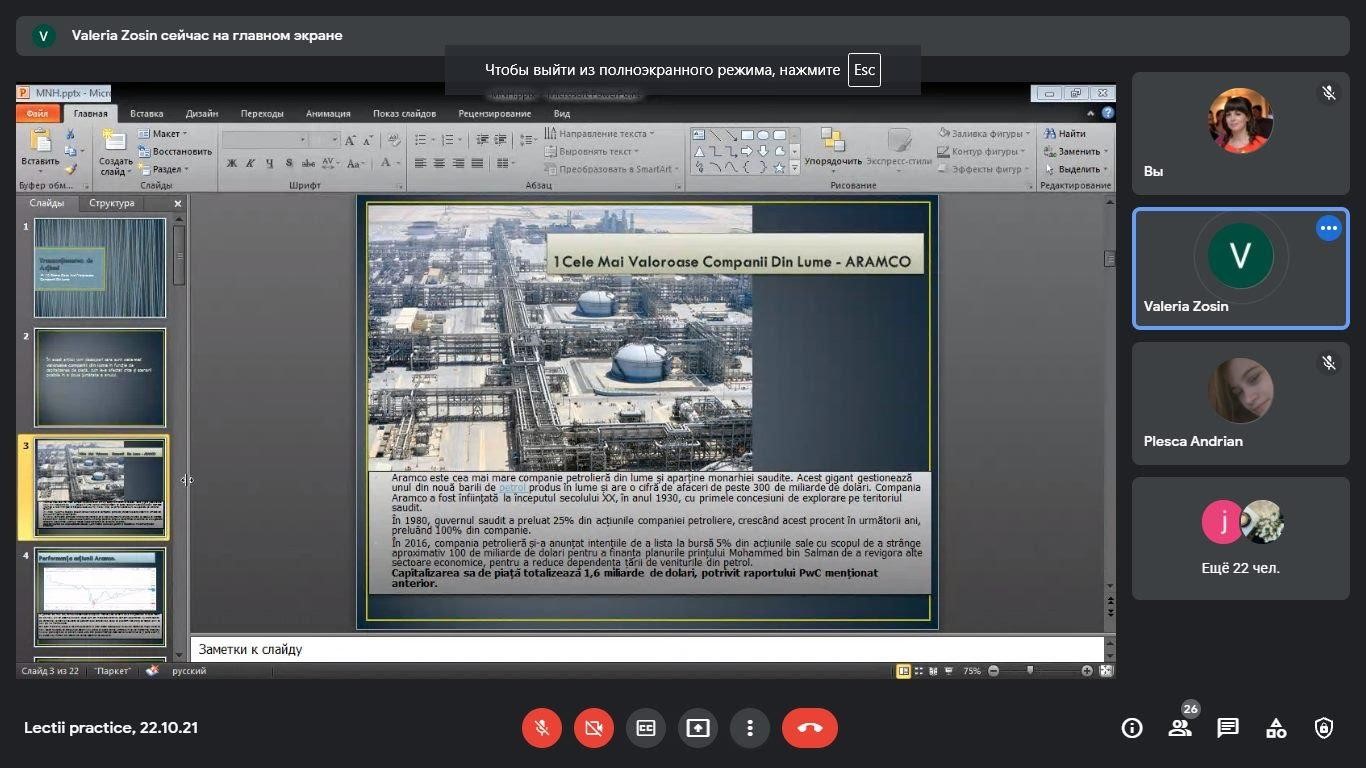
Task: Click the Восстановить reset button
Action: point(176,152)
